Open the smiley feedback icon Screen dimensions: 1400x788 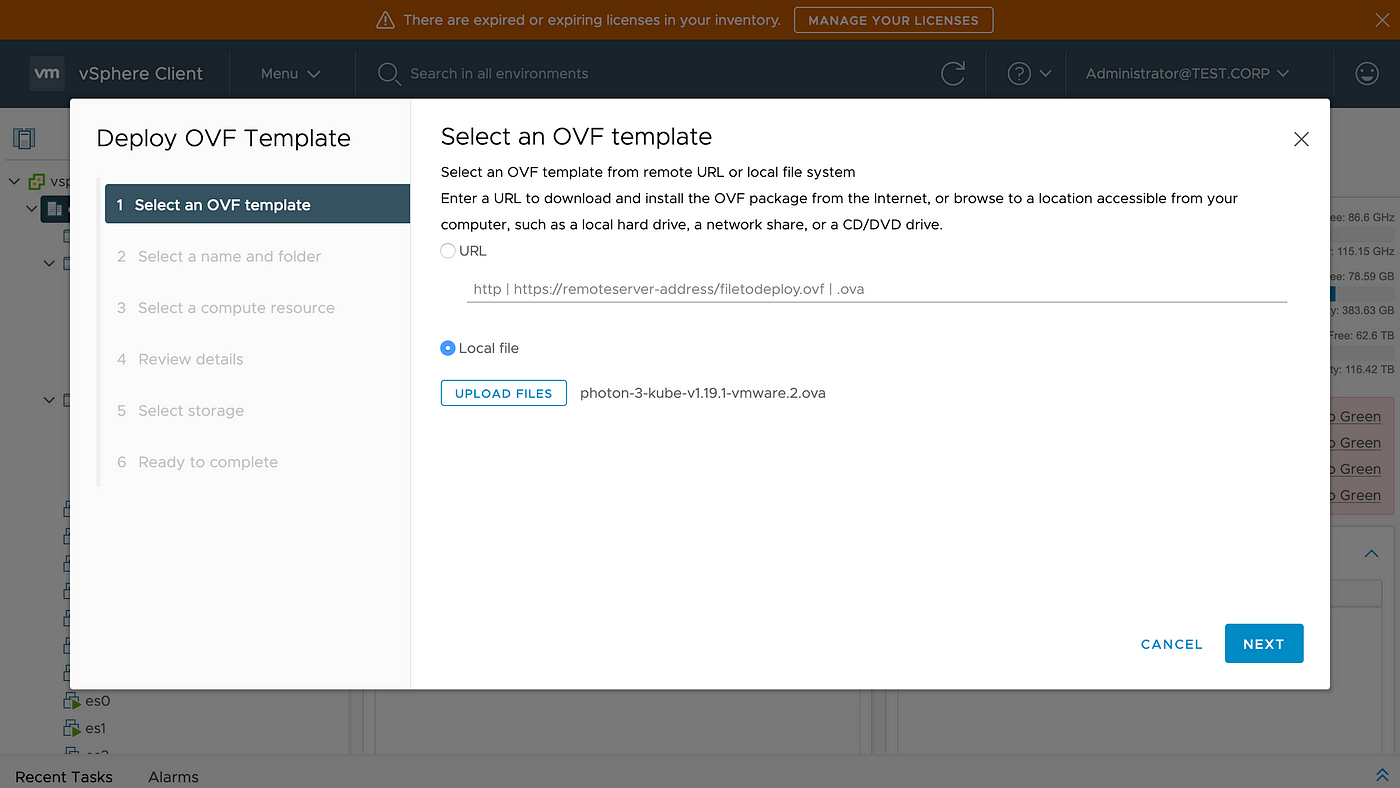point(1366,73)
